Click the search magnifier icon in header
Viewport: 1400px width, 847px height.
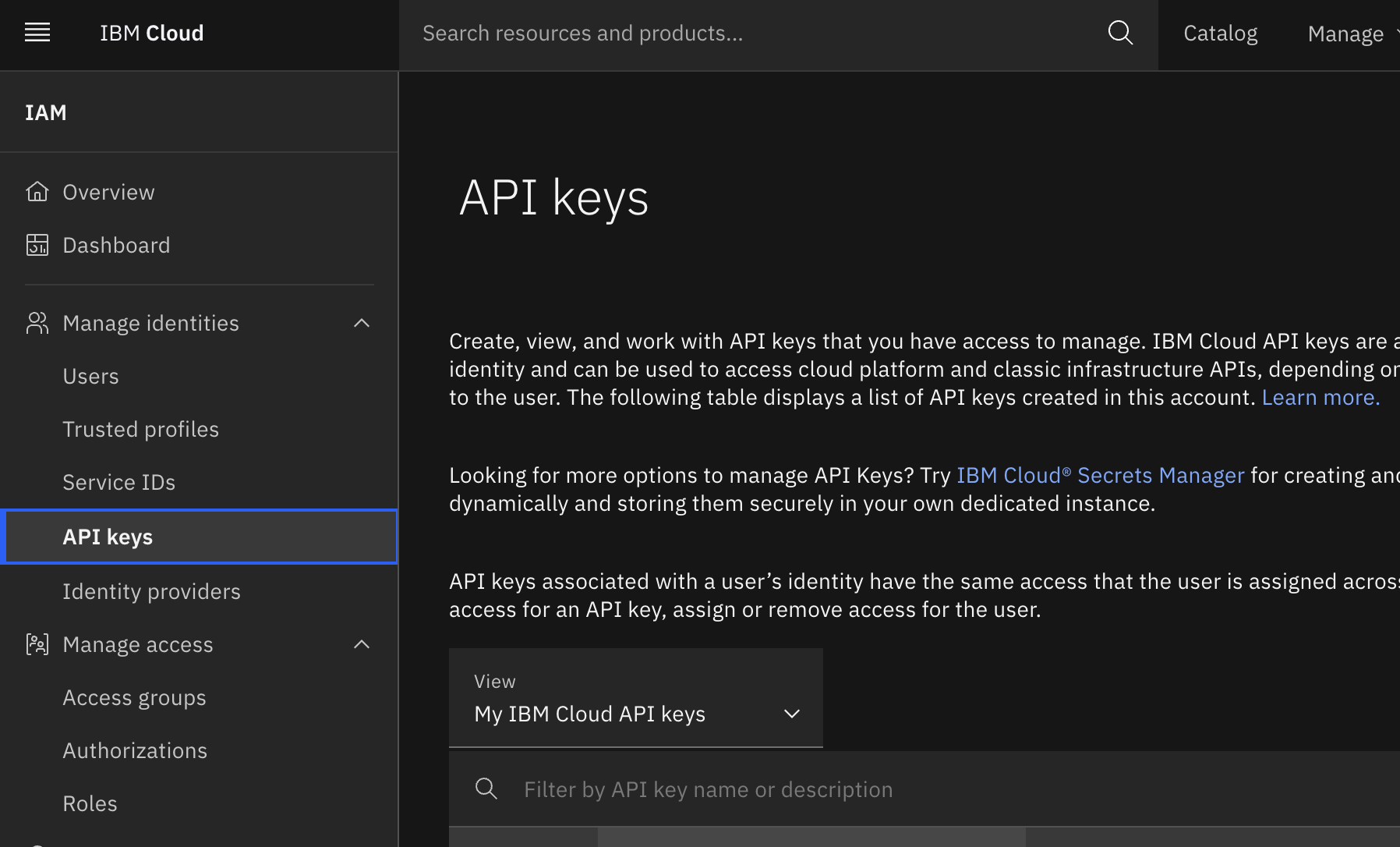coord(1120,33)
